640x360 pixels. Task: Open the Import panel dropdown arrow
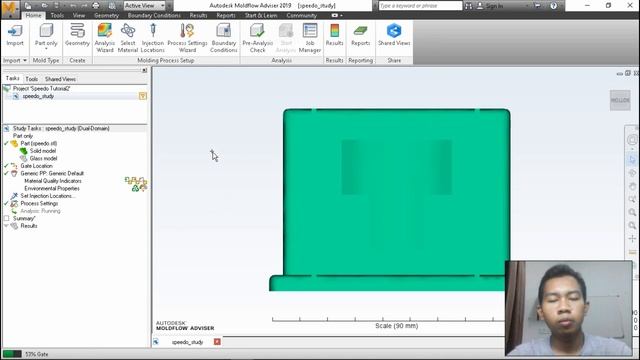[x=24, y=60]
